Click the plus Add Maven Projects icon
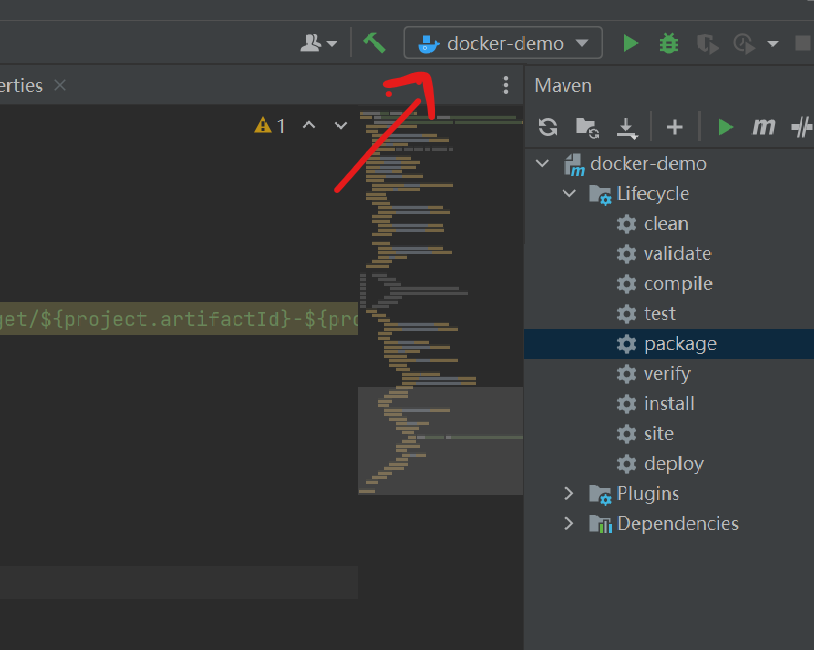 674,127
